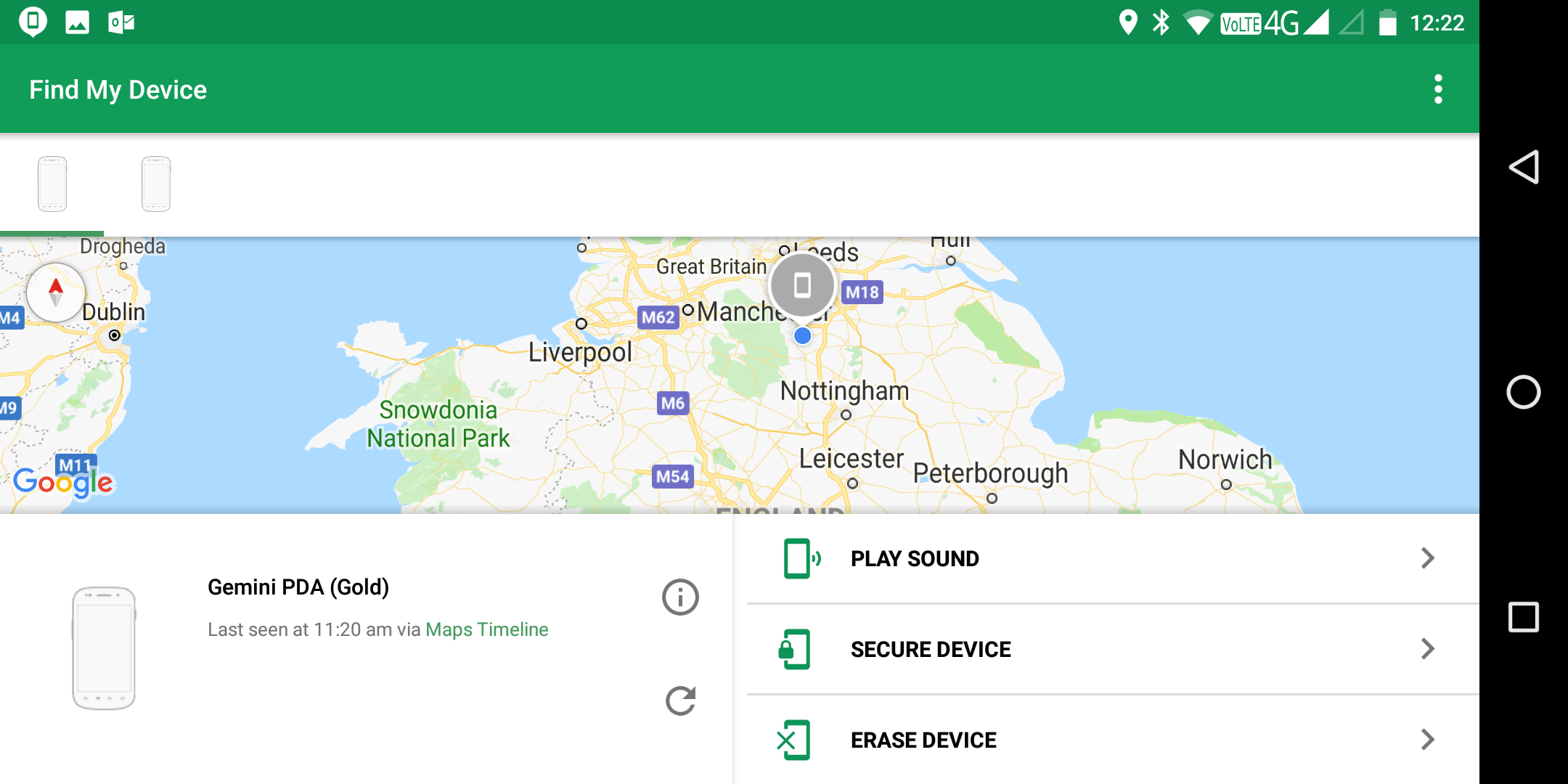
Task: Expand the Secure Device chevron
Action: point(1428,649)
